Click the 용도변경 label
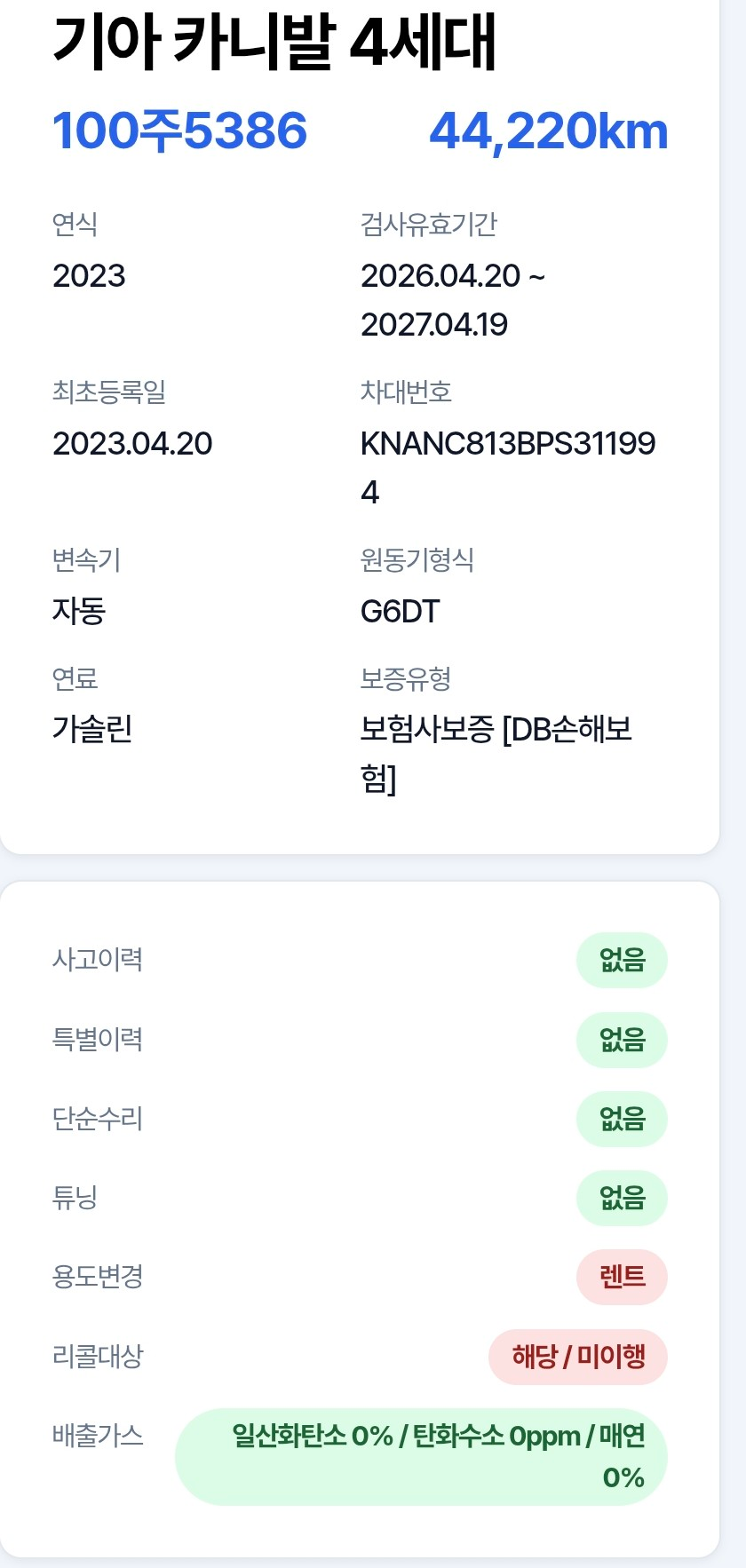 click(98, 1278)
